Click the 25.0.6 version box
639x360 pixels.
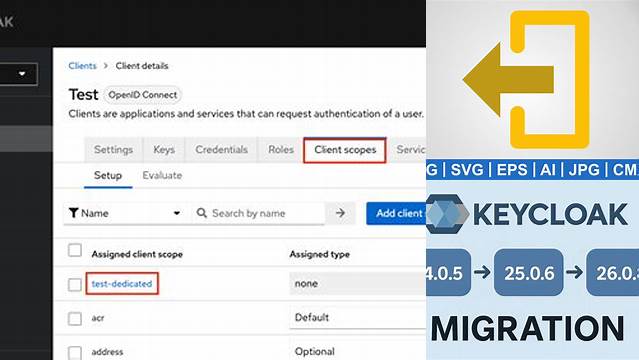[x=529, y=273]
